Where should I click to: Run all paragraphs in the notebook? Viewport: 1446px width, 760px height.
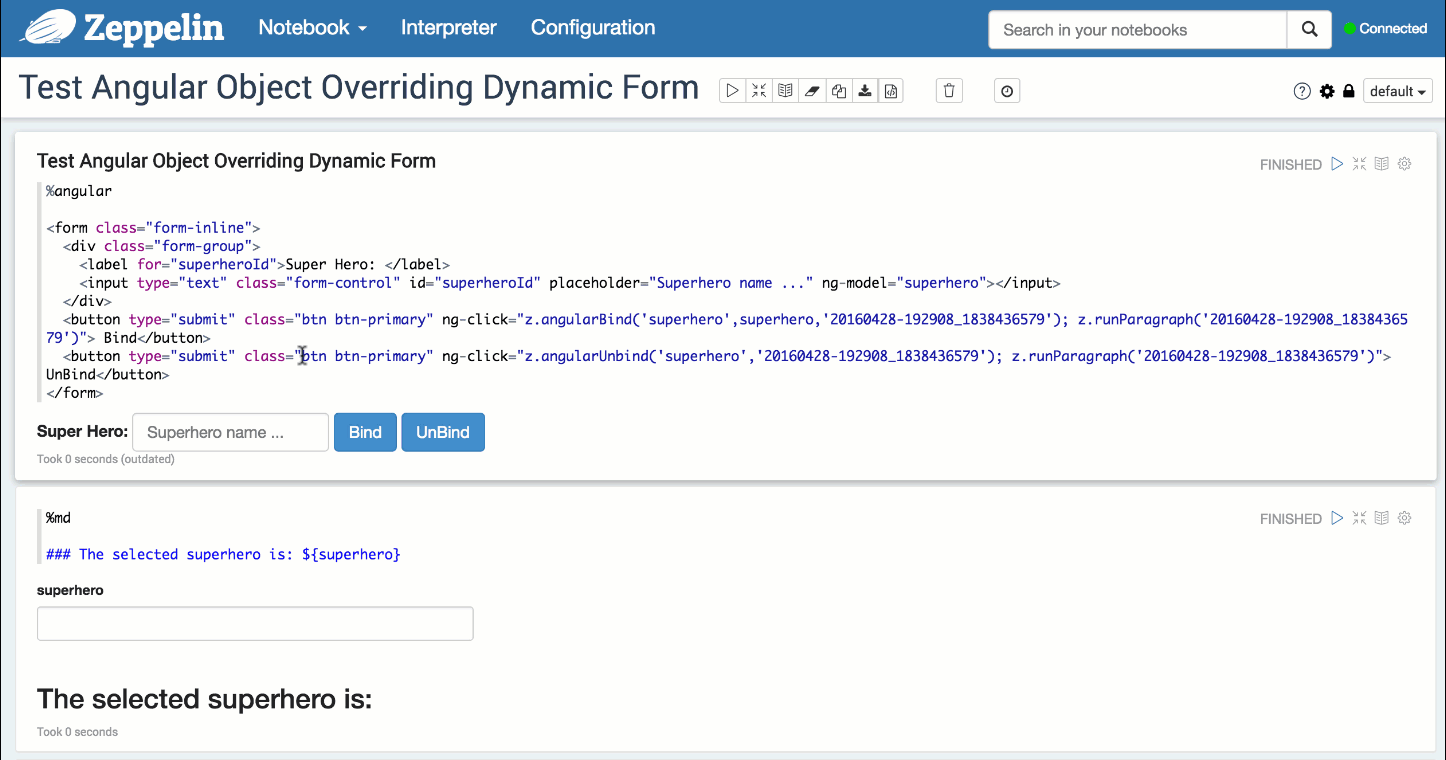pyautogui.click(x=732, y=91)
